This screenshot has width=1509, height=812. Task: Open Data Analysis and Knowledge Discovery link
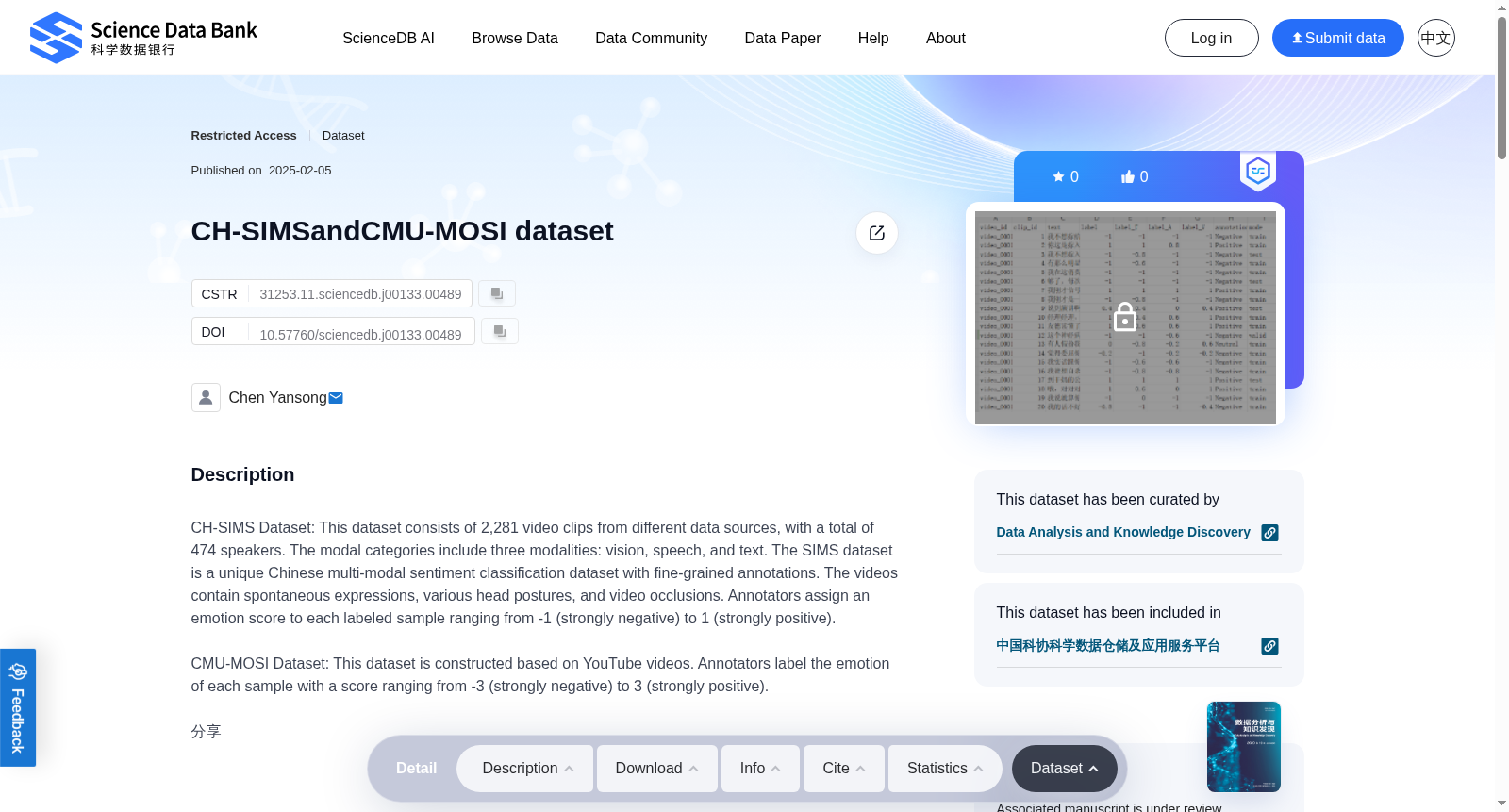(1123, 532)
